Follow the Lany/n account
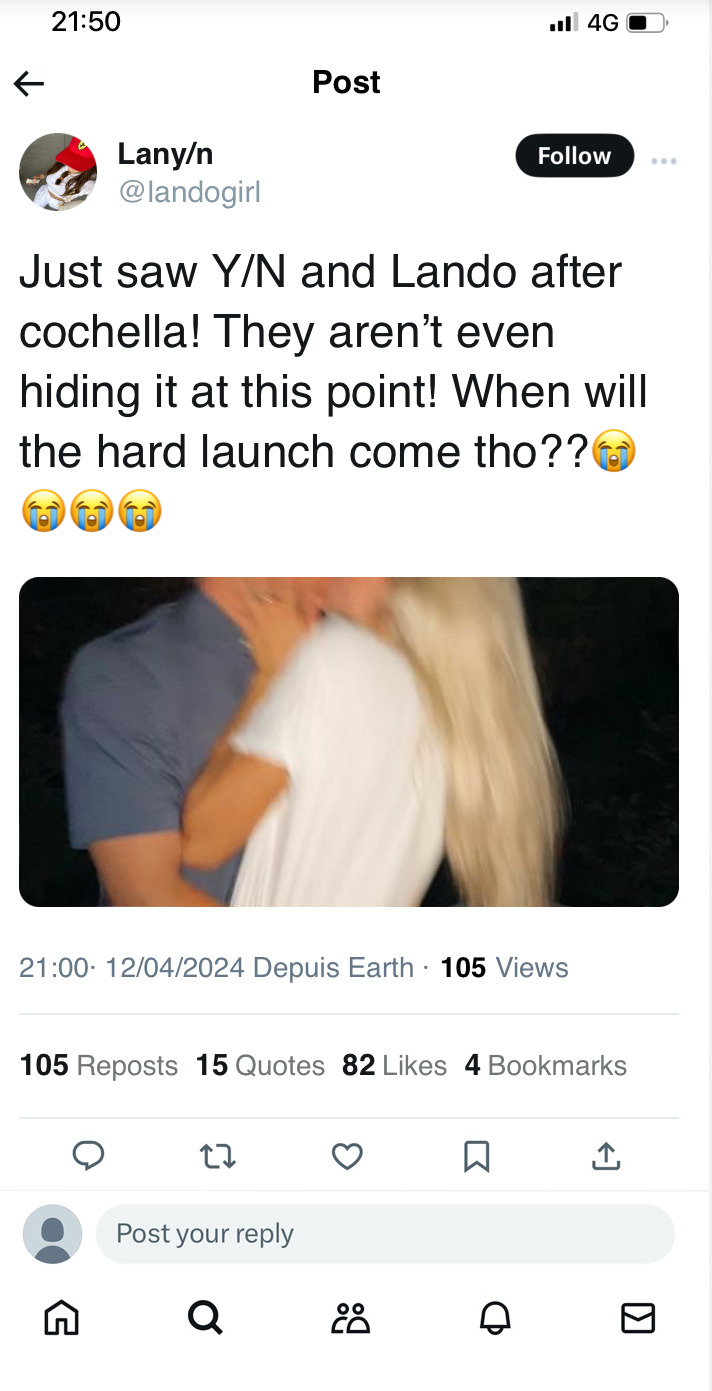Image resolution: width=712 pixels, height=1391 pixels. point(574,156)
